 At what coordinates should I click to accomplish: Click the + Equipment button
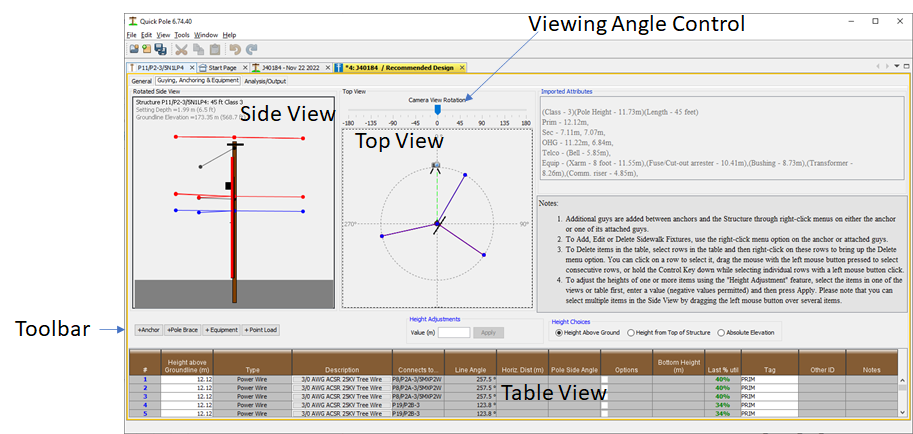221,330
